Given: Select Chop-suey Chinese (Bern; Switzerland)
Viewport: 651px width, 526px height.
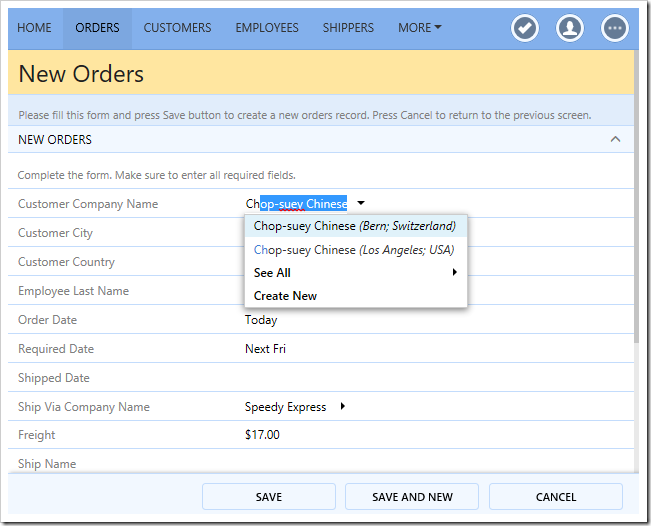Looking at the screenshot, I should [x=356, y=226].
